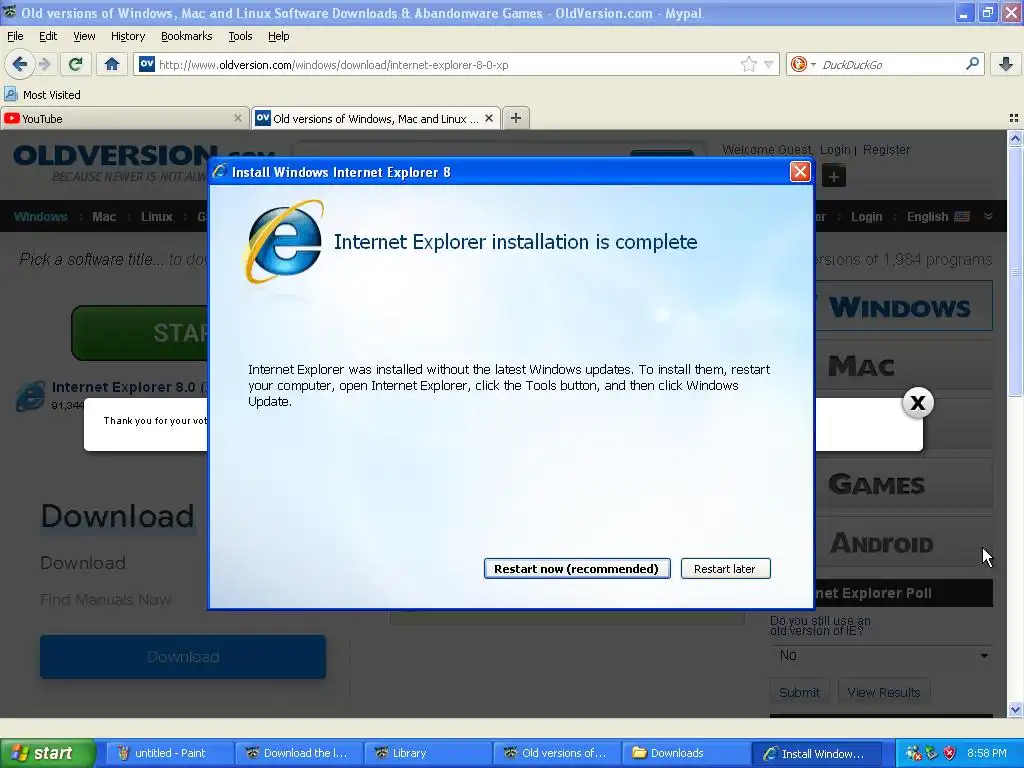The width and height of the screenshot is (1024, 768).
Task: Click the search magnifier icon
Action: point(972,64)
